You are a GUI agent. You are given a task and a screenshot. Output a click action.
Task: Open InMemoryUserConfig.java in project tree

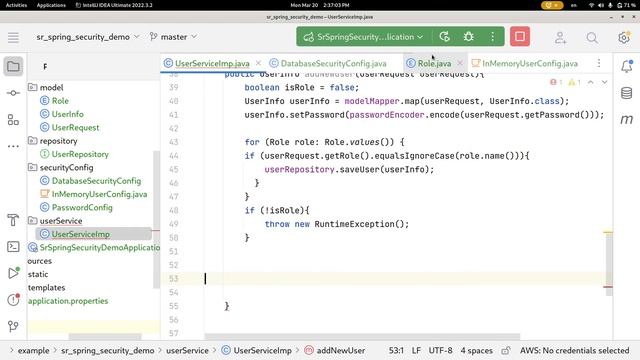[x=99, y=194]
